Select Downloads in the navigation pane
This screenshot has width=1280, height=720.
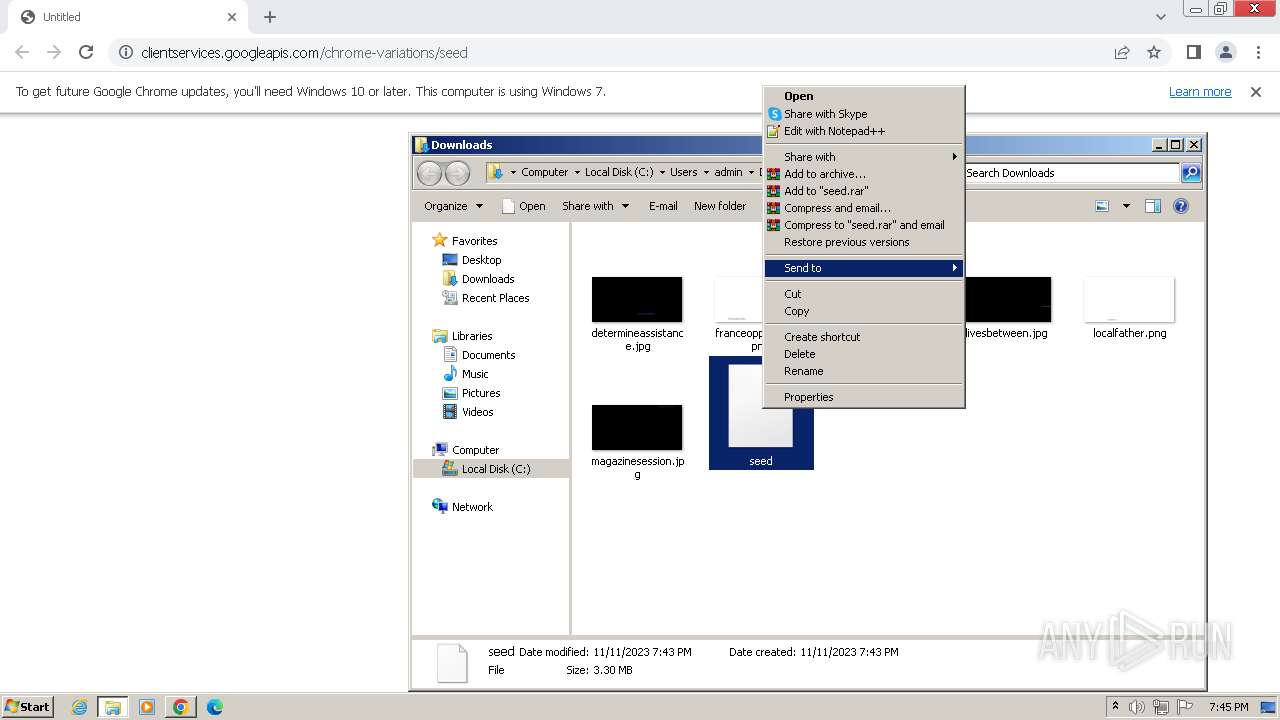click(488, 279)
